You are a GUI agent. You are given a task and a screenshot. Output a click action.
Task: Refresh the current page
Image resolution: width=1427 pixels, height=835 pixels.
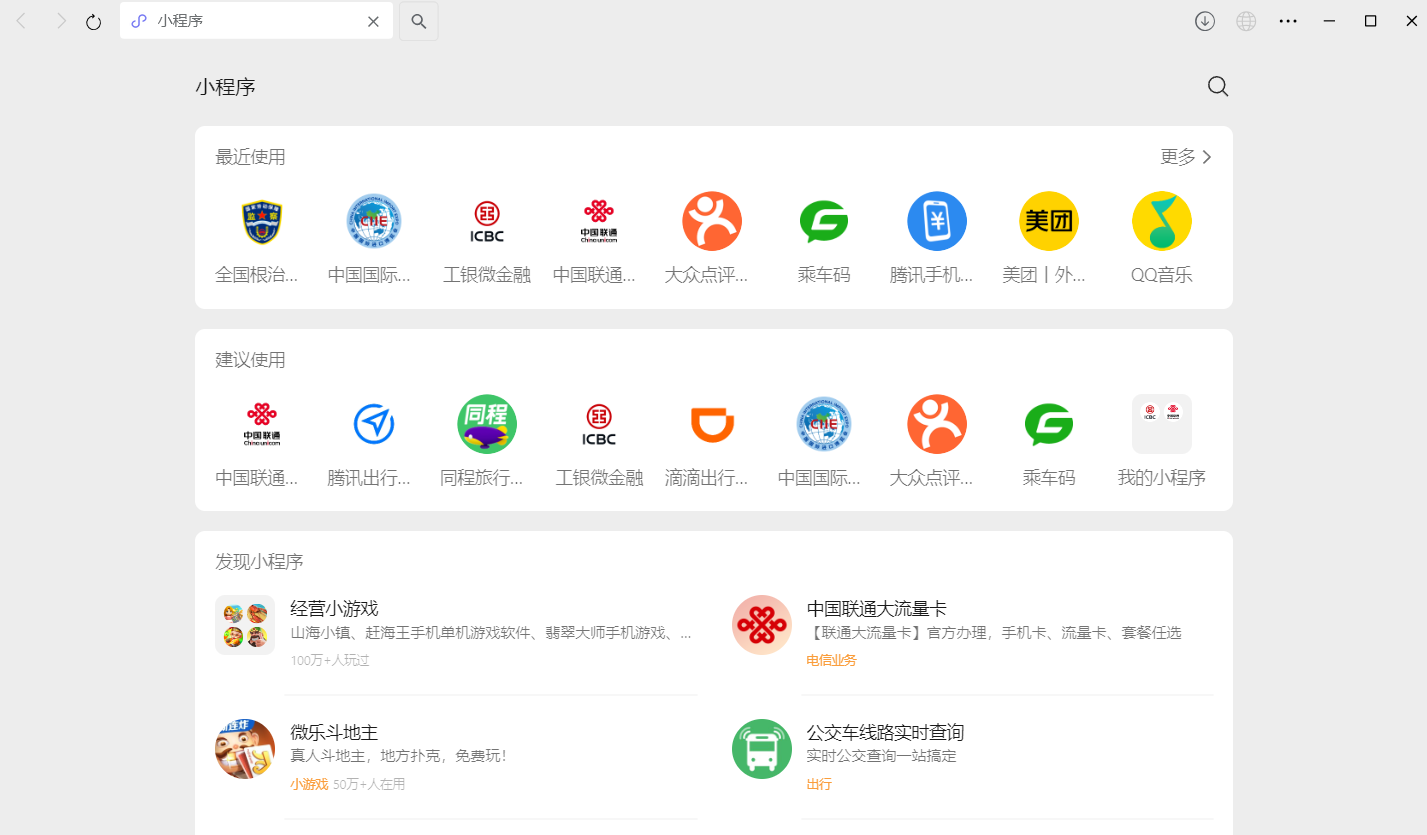click(x=94, y=21)
